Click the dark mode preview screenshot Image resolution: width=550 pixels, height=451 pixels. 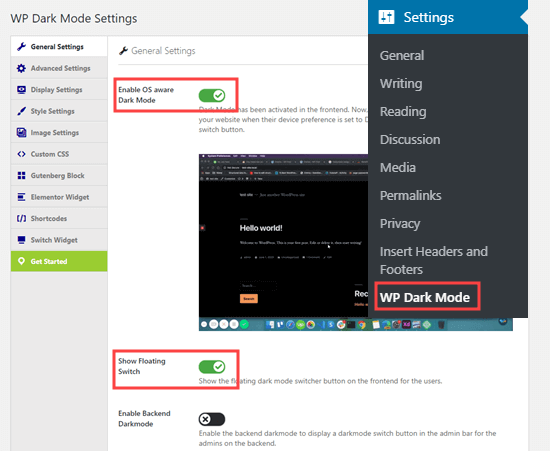point(283,242)
